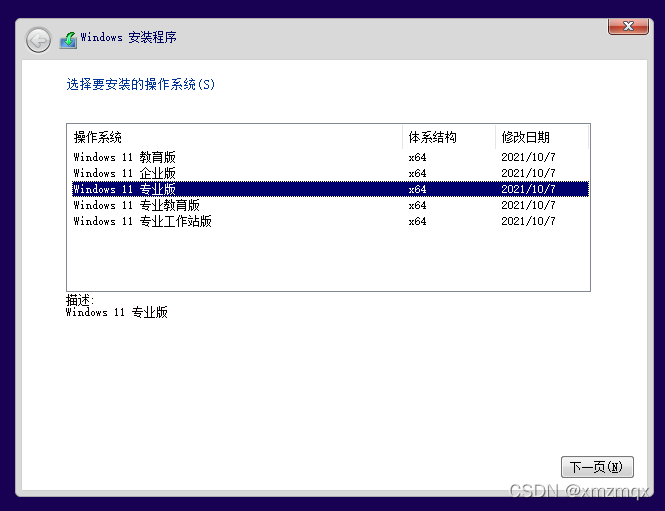This screenshot has height=511, width=665.
Task: Click the 修改日期 column header
Action: (x=542, y=137)
